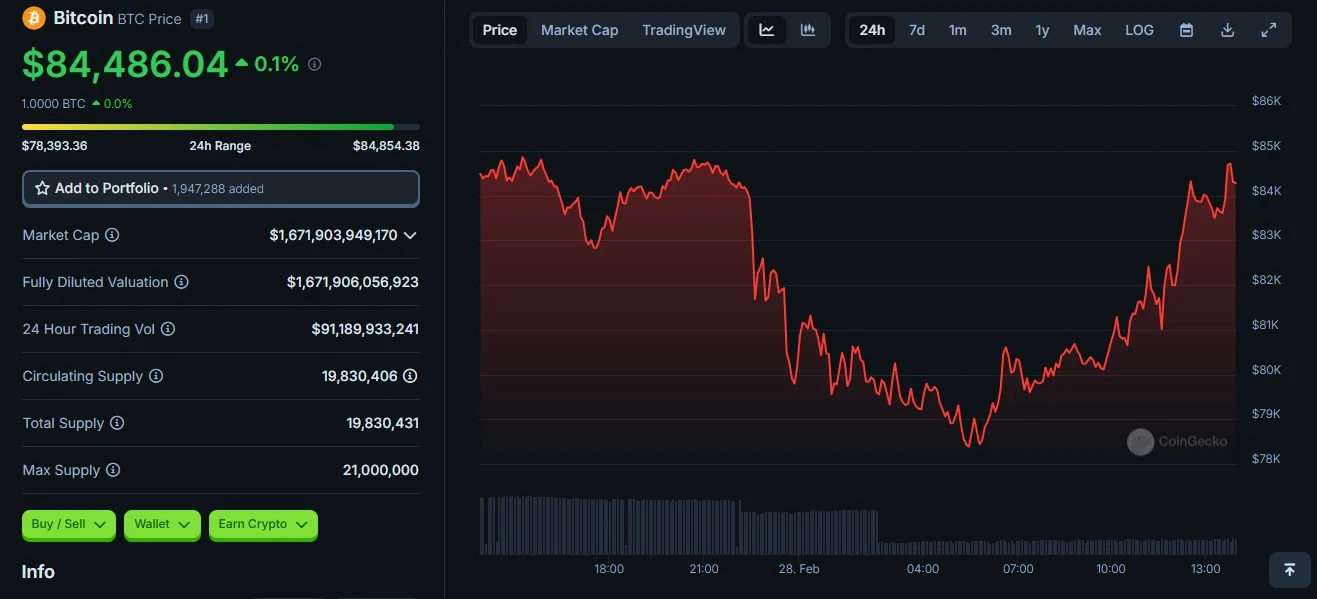Click the Bitcoin coin logo
This screenshot has width=1317, height=599.
click(33, 17)
